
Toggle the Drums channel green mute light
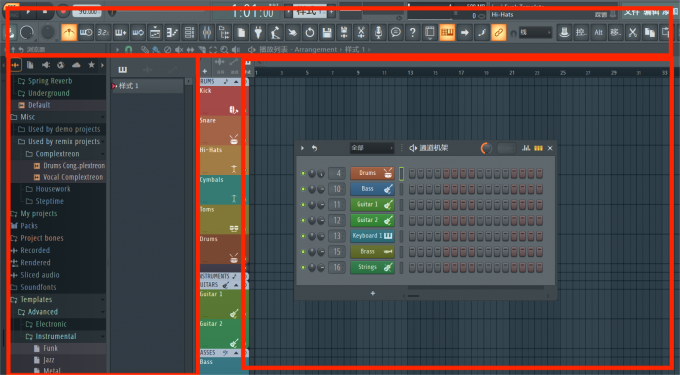pos(303,173)
